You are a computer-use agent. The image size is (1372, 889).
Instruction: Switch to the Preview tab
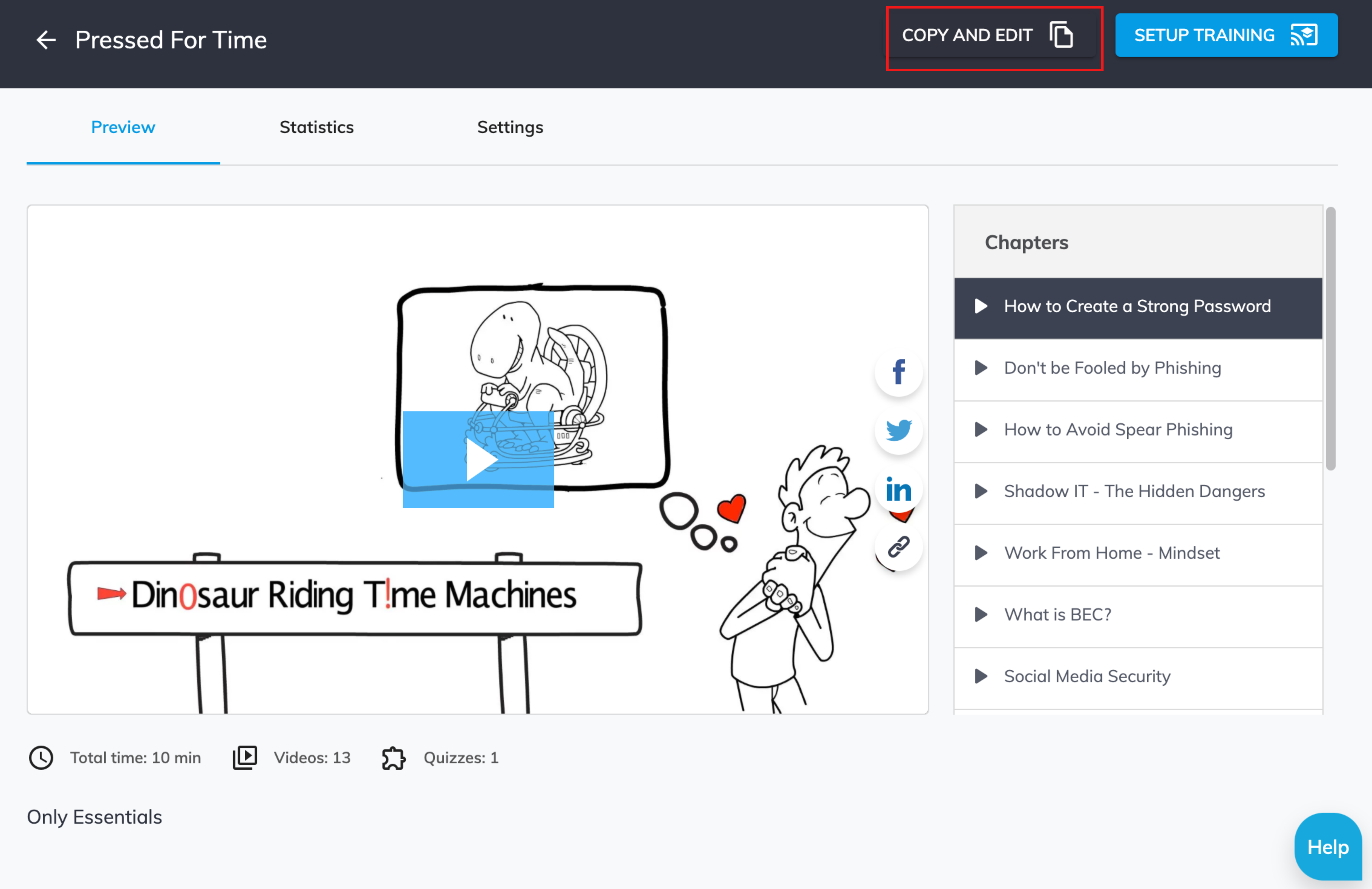123,127
